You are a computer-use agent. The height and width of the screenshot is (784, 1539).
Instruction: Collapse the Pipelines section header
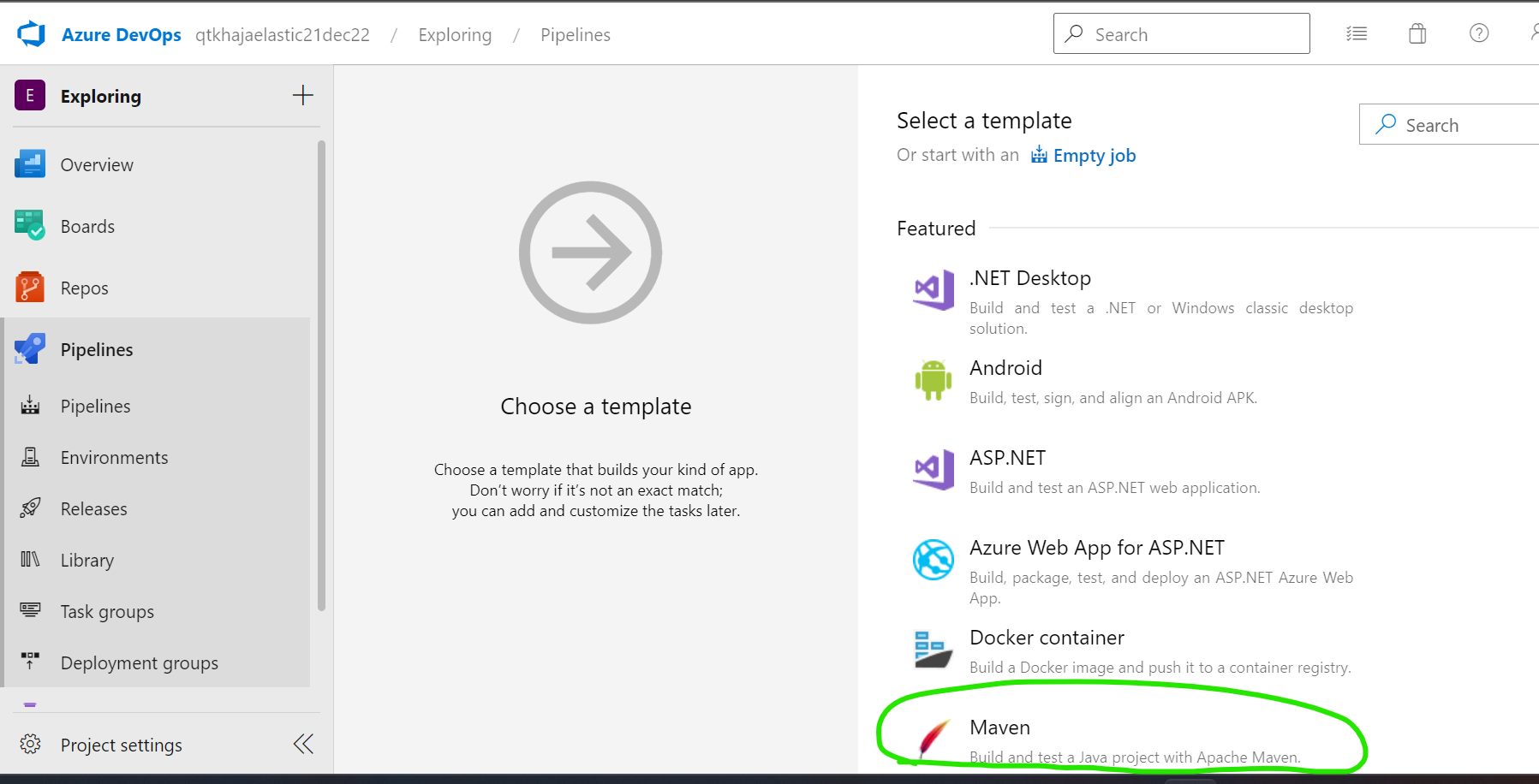coord(96,350)
